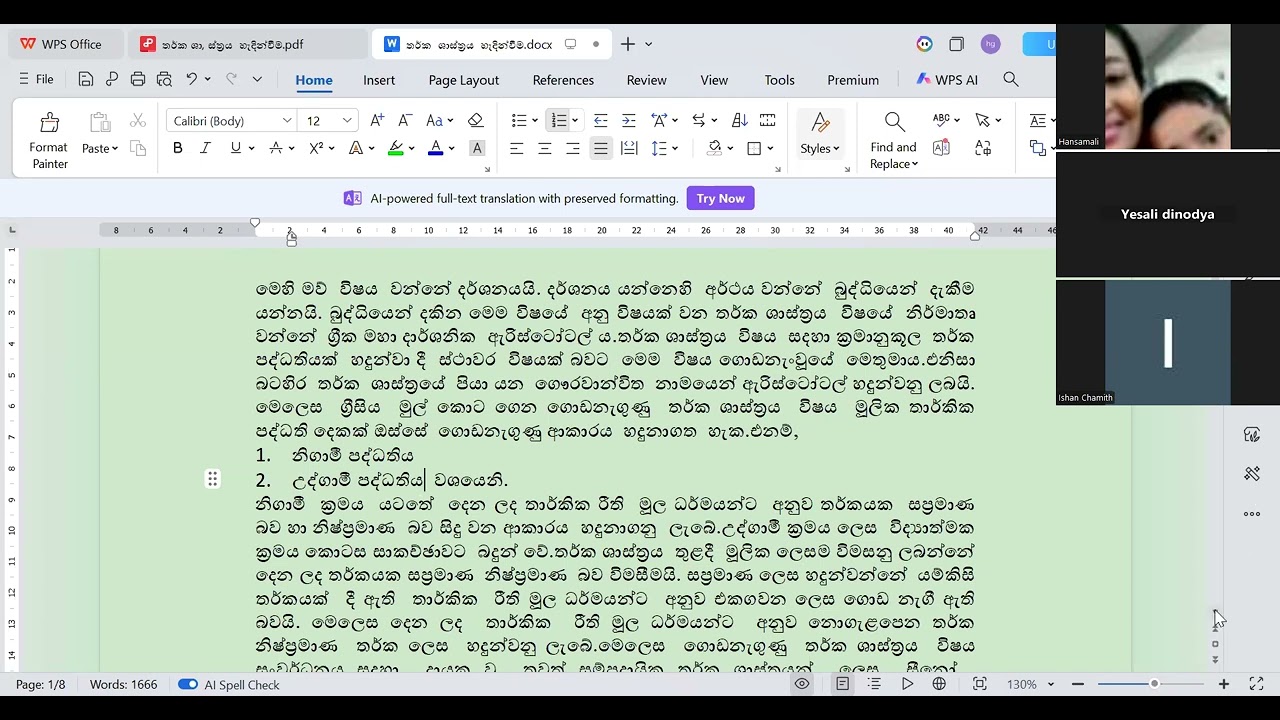The height and width of the screenshot is (720, 1280).
Task: Zoom out with the minus button
Action: coord(1078,684)
